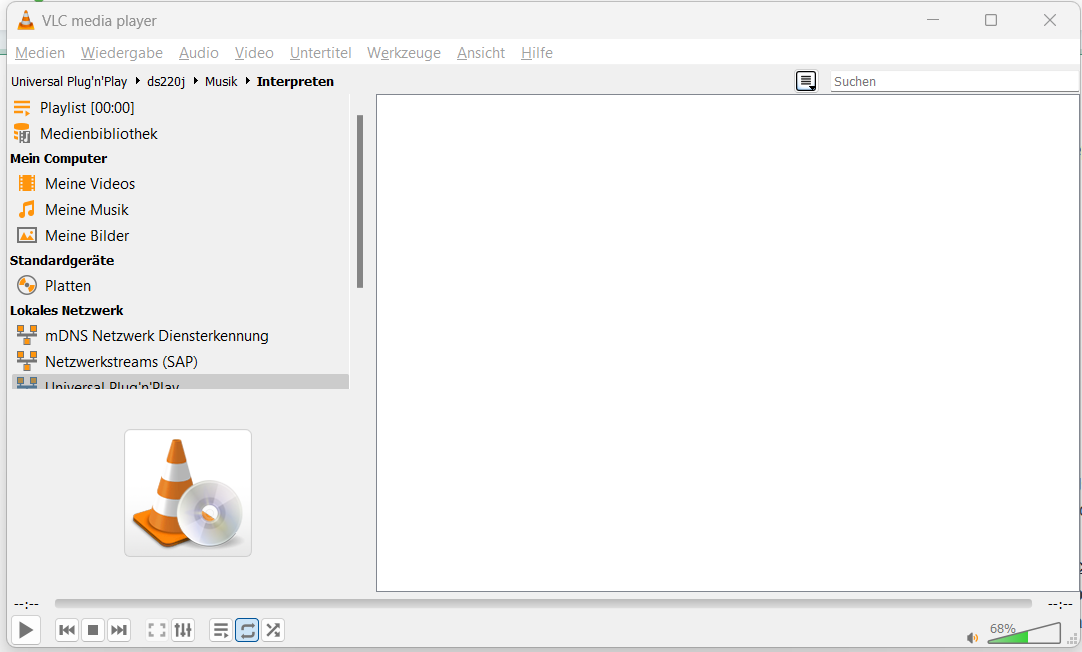Open Meine Bilder
Screen dimensions: 1082x652
click(179, 236)
